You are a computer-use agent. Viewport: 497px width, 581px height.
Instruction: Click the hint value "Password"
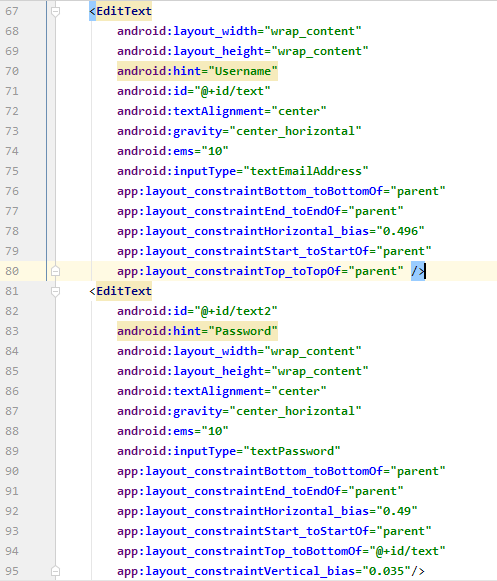tap(243, 331)
